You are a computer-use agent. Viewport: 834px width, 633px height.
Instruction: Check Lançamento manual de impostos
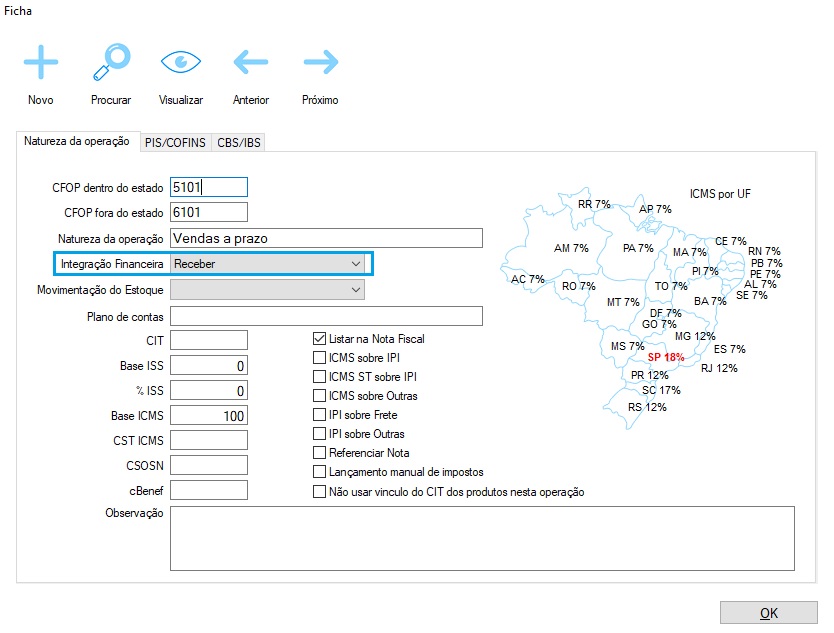click(x=320, y=472)
